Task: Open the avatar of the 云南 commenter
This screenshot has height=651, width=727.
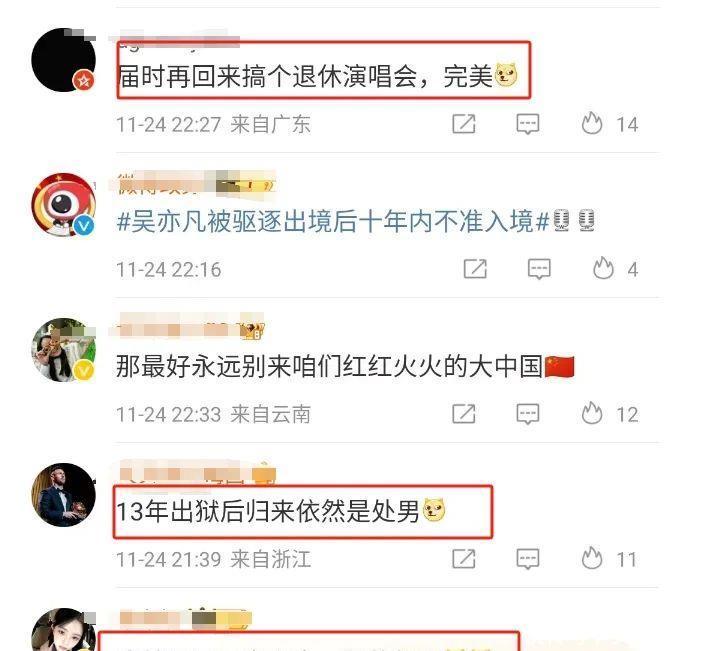Action: pos(64,350)
